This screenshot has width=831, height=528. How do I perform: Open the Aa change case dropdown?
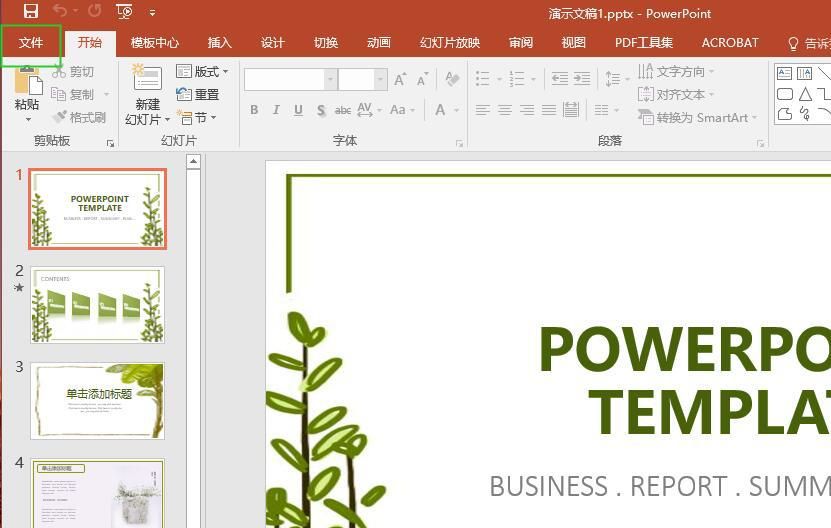402,110
